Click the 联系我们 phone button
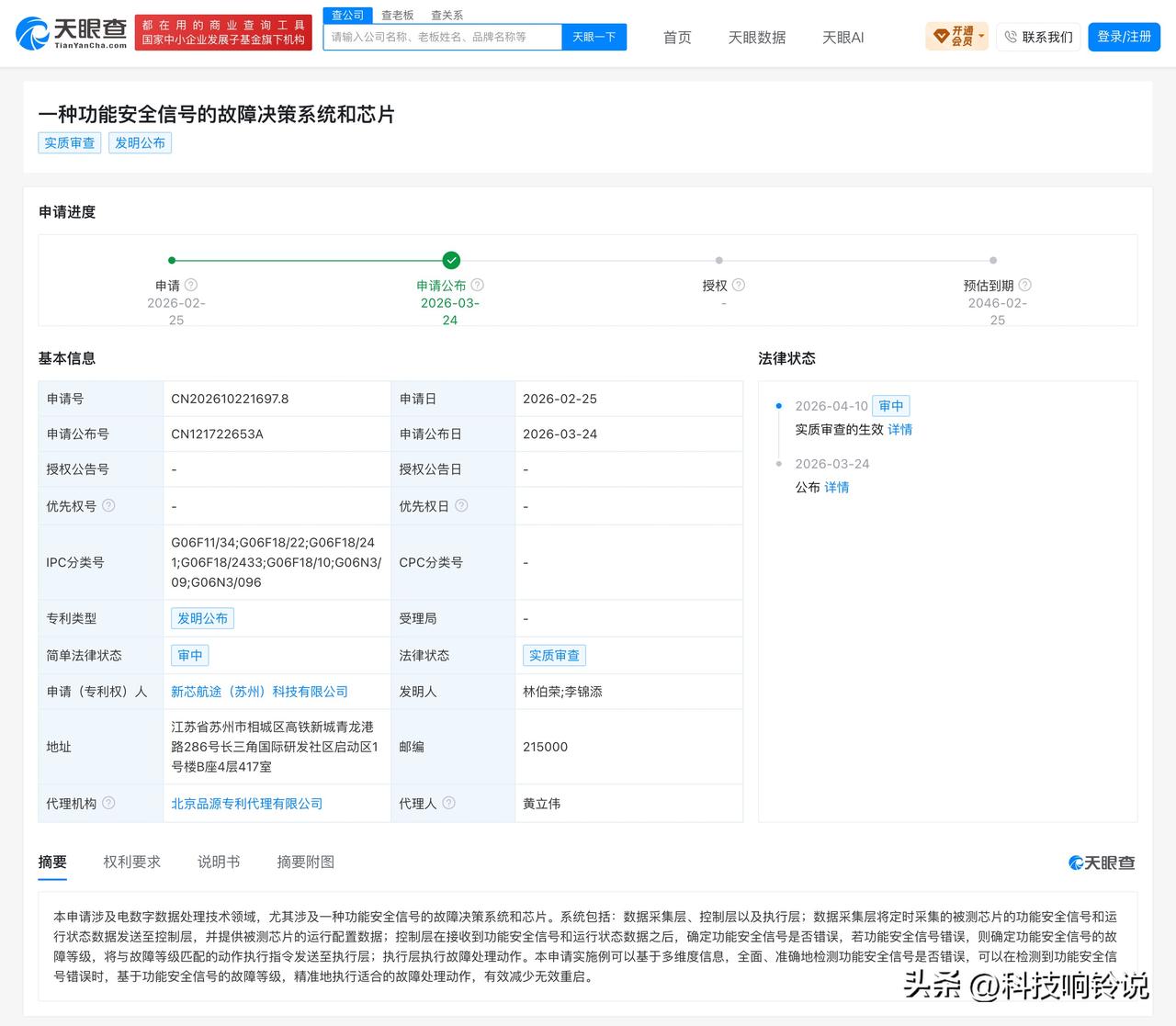The height and width of the screenshot is (1026, 1176). (1038, 37)
